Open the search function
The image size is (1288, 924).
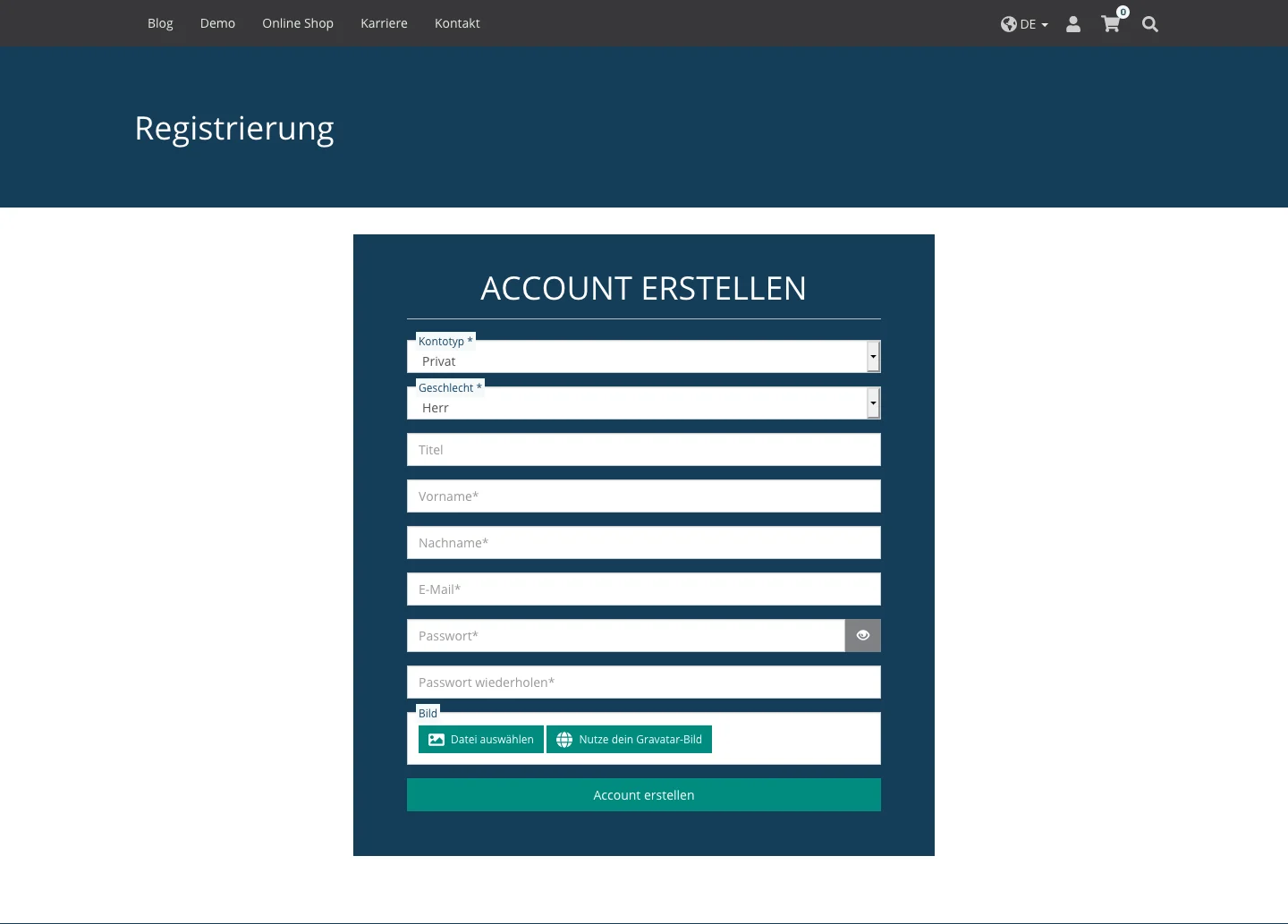click(x=1150, y=24)
